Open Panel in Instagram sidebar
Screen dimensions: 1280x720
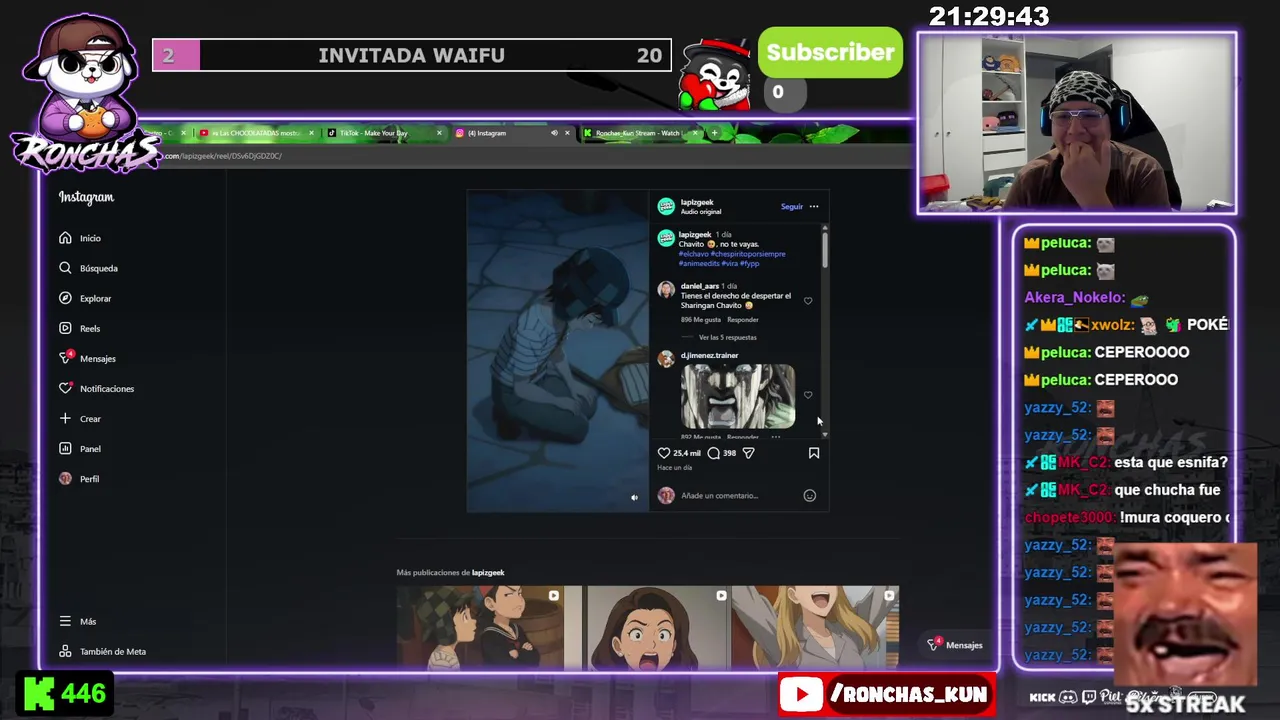tap(80, 448)
